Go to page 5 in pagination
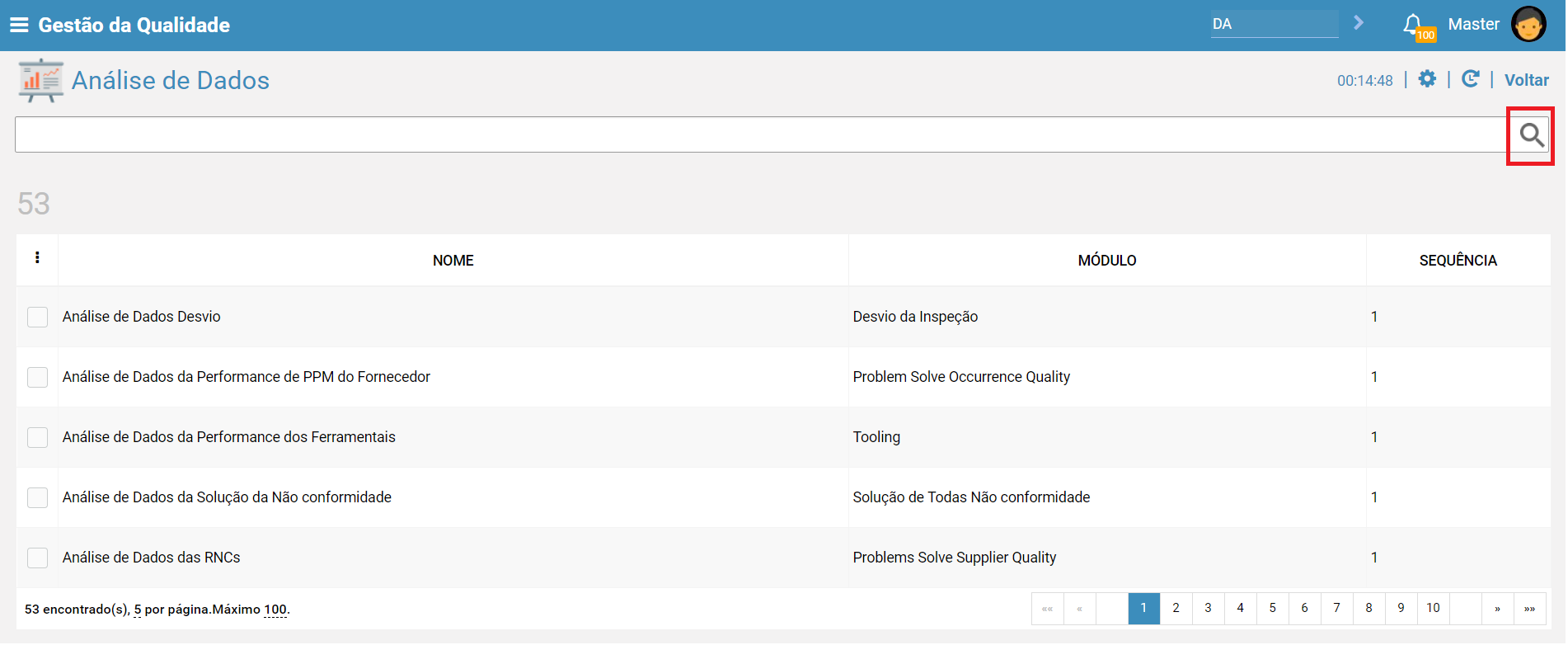 [1272, 609]
